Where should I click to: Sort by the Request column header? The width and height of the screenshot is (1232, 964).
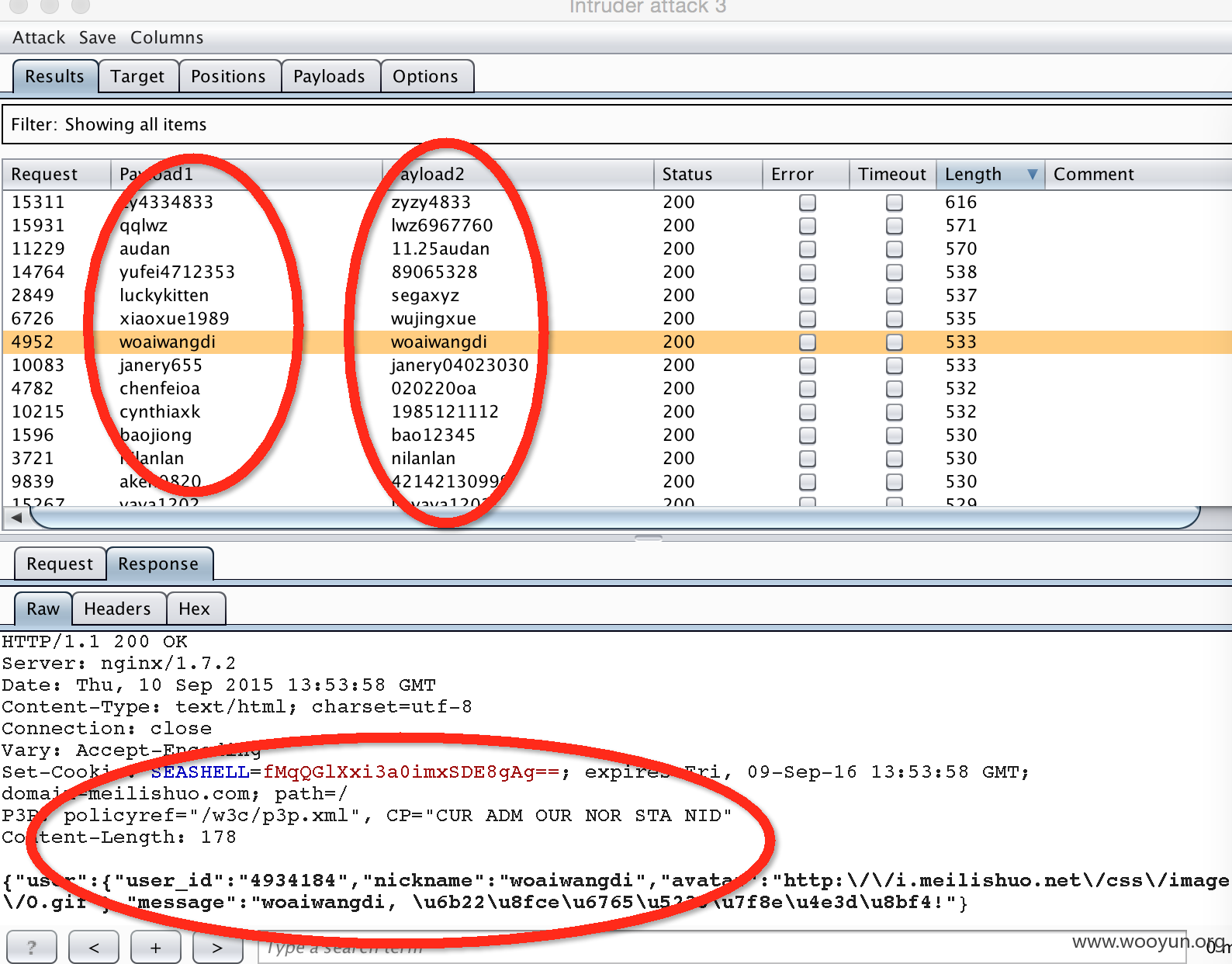point(56,174)
